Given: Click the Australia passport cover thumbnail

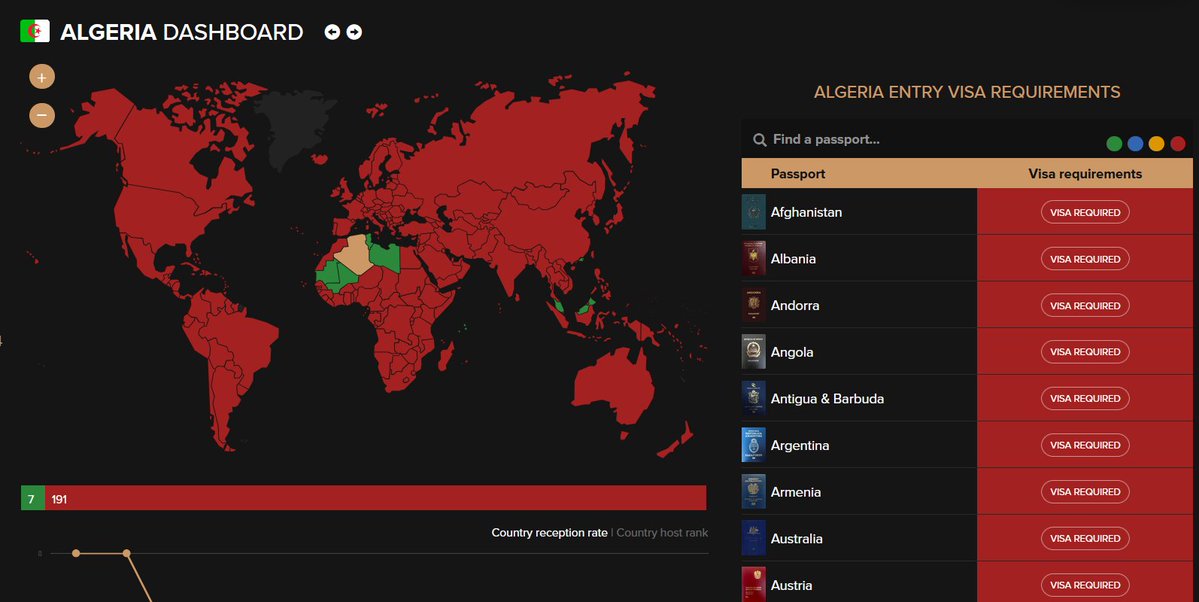Looking at the screenshot, I should point(753,539).
